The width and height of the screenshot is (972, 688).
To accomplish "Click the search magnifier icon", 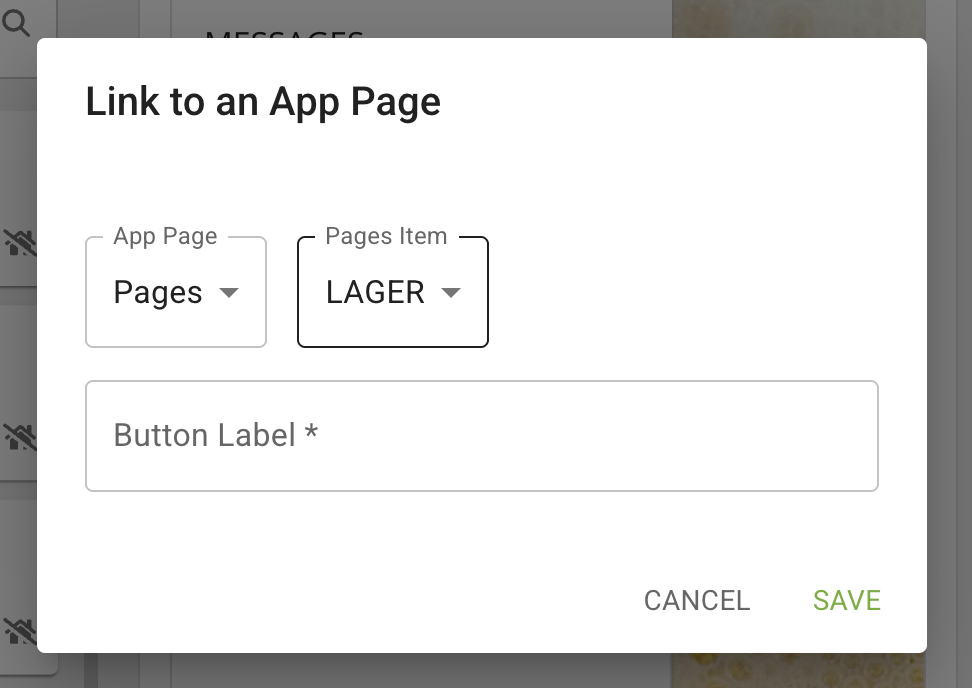I will click(x=17, y=22).
